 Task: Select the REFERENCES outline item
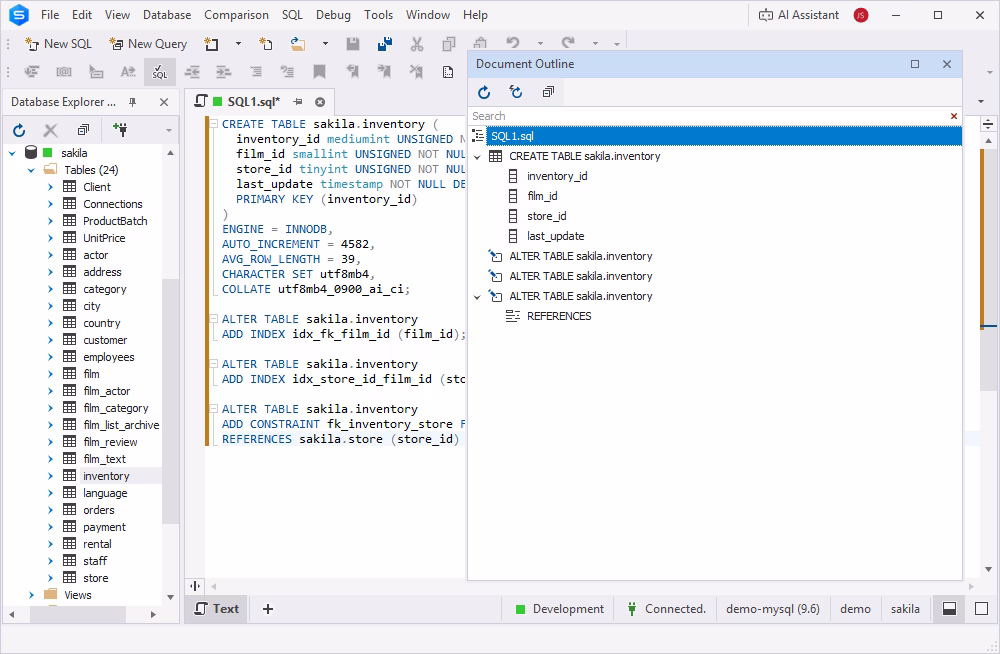(x=559, y=316)
